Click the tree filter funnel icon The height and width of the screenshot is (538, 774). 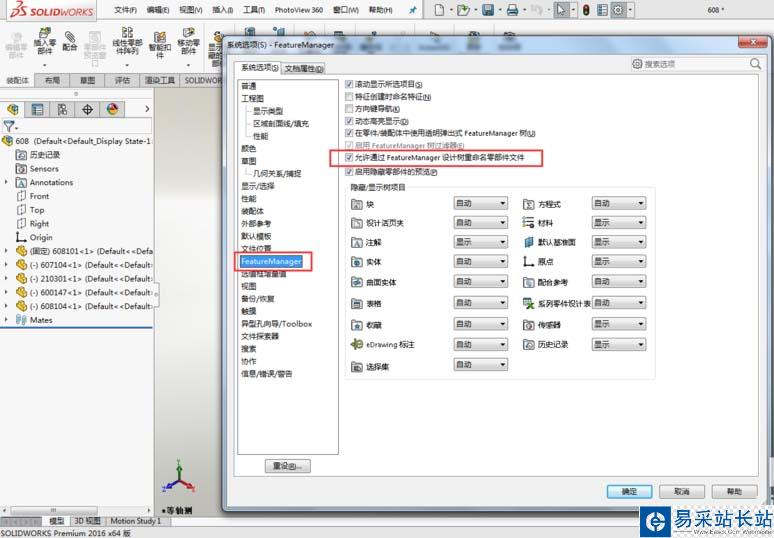coord(9,126)
